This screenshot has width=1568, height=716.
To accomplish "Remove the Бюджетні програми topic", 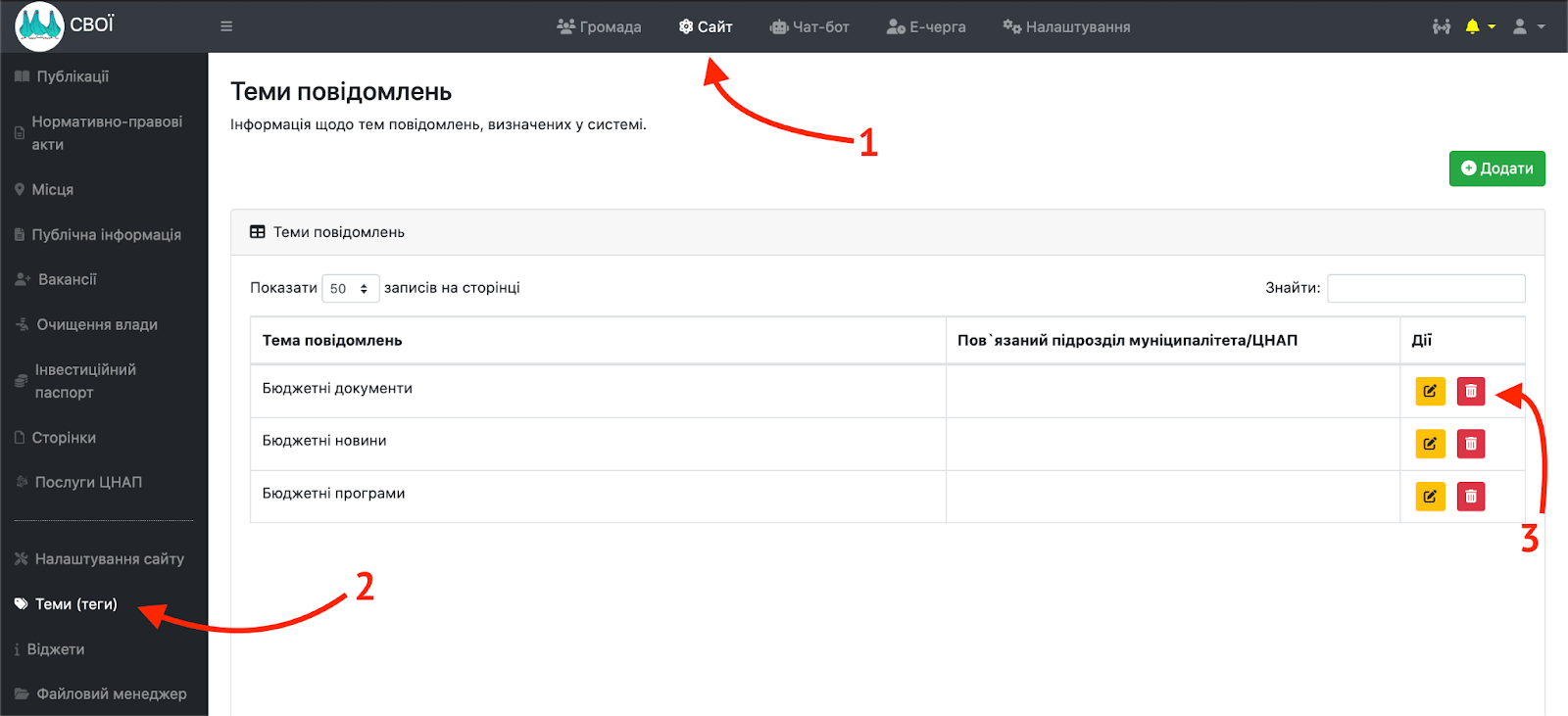I will coord(1470,497).
